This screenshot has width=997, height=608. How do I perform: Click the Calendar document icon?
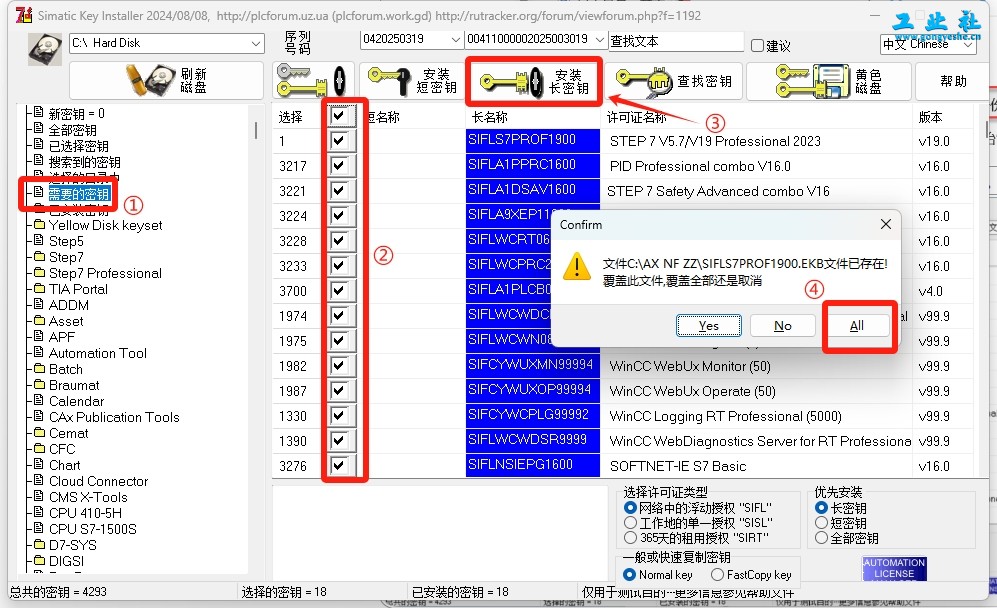pos(39,400)
